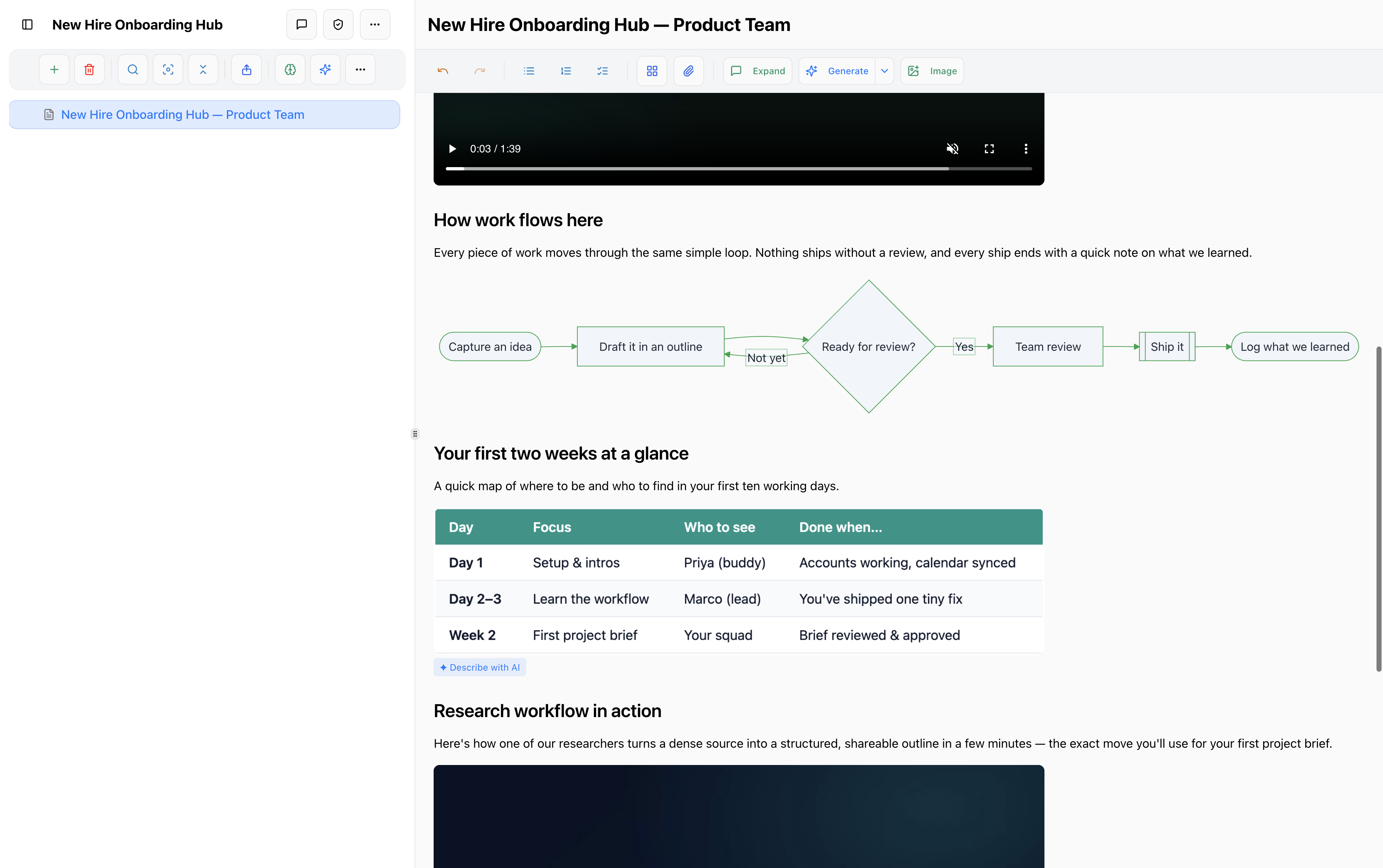Undo the last edit
Viewport: 1383px width, 868px height.
pos(443,71)
